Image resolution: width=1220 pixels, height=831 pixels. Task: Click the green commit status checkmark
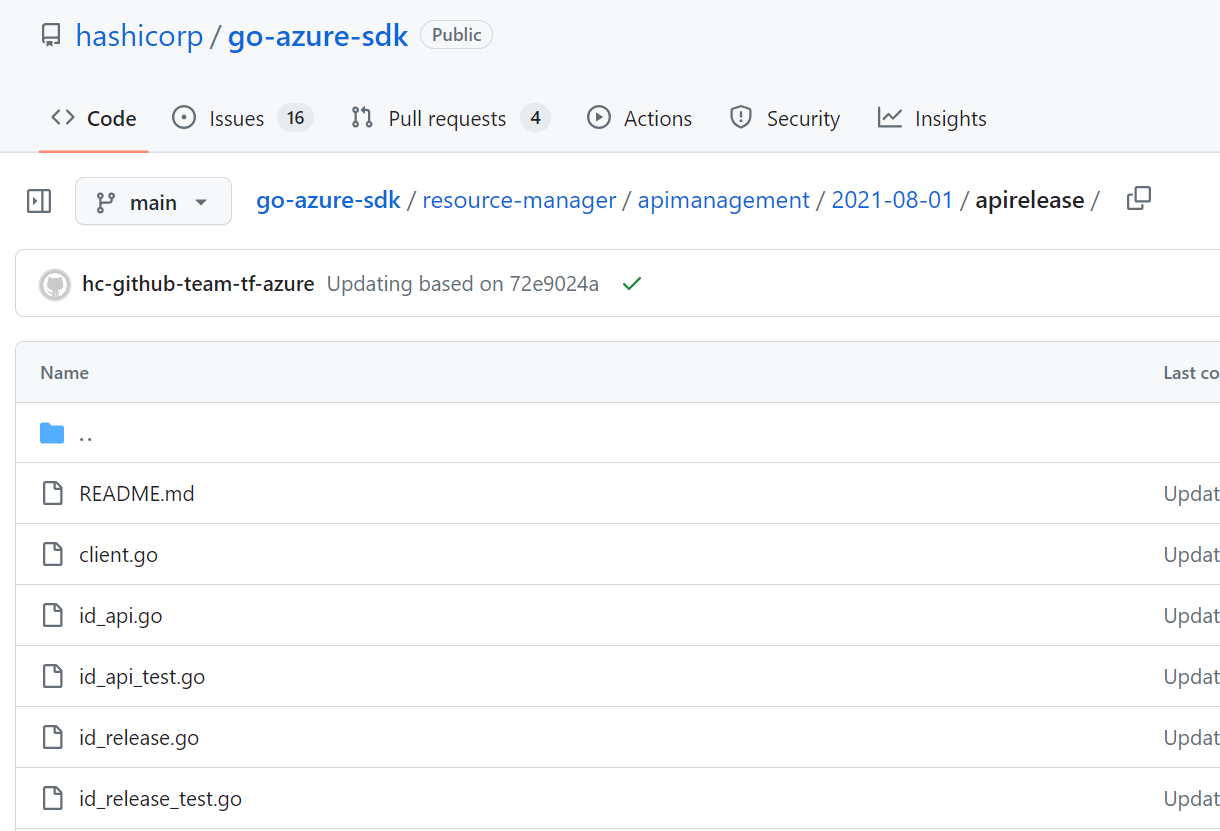point(631,283)
